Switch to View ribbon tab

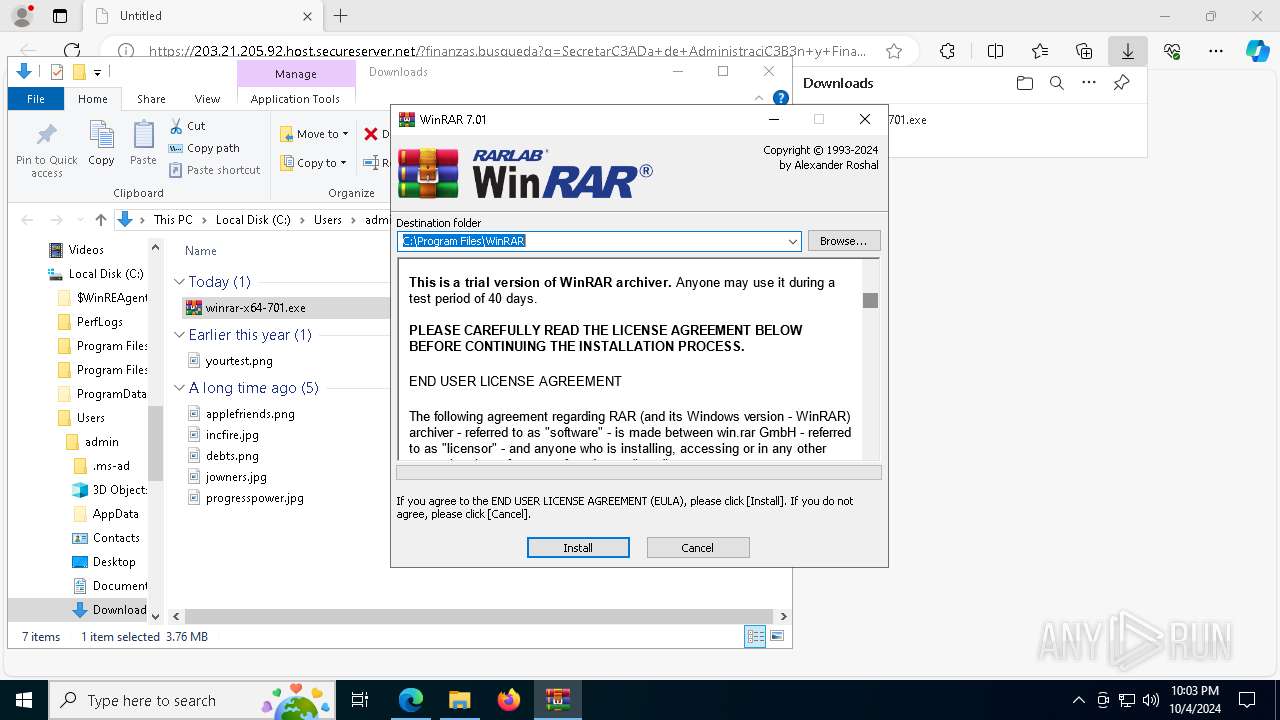pos(207,99)
